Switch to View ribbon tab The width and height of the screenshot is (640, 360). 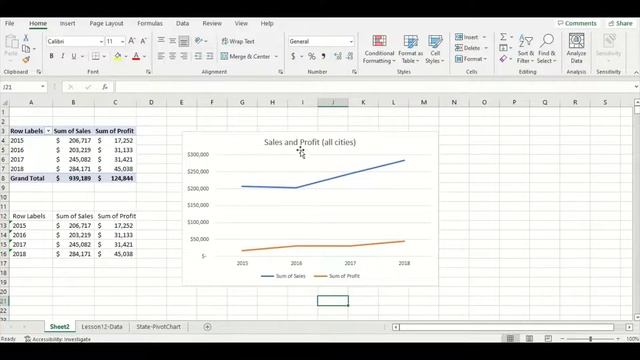(241, 23)
